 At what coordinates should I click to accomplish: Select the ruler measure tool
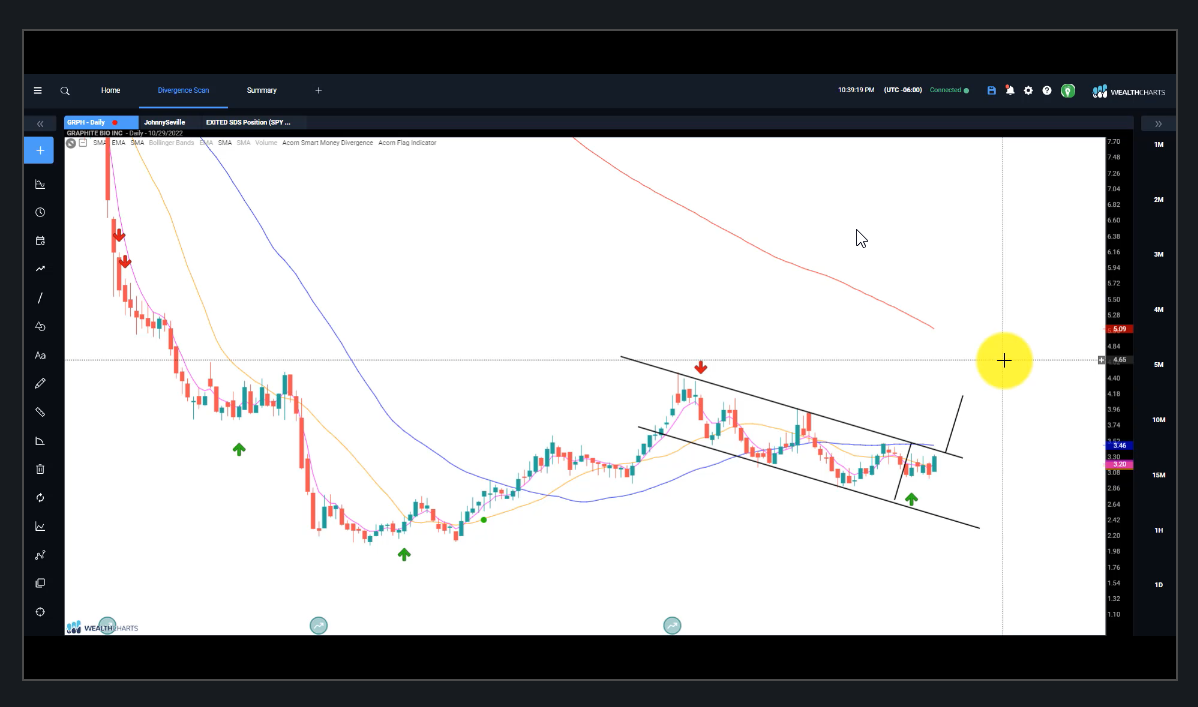click(x=40, y=412)
